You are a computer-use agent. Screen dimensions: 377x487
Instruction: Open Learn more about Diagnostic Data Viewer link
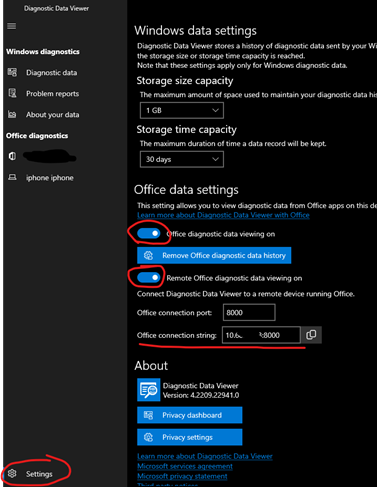click(x=205, y=456)
